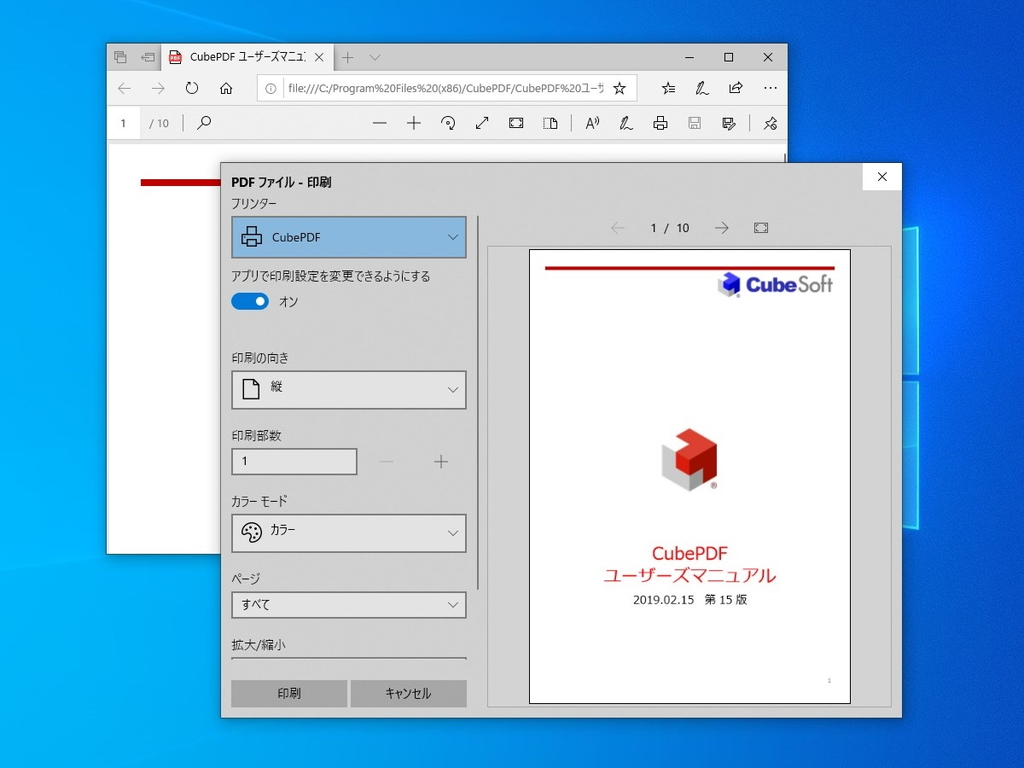Screen dimensions: 1024x768
Task: Select the ink annotation pen tool
Action: [x=625, y=122]
